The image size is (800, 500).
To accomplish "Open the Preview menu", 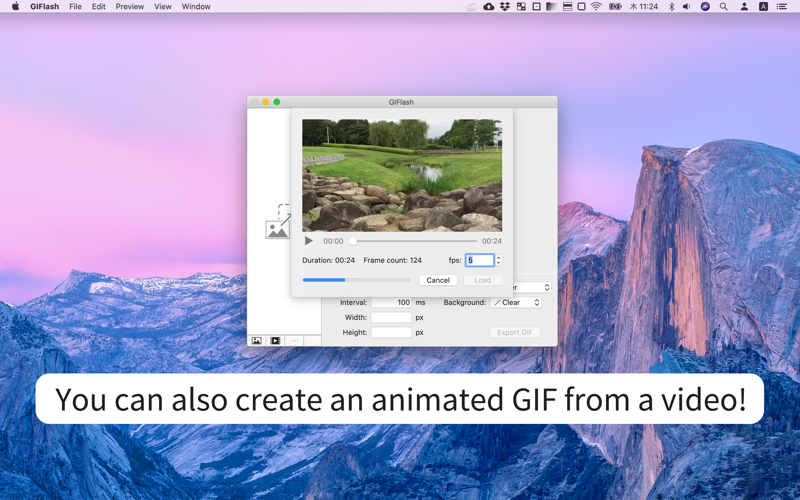I will (x=130, y=7).
